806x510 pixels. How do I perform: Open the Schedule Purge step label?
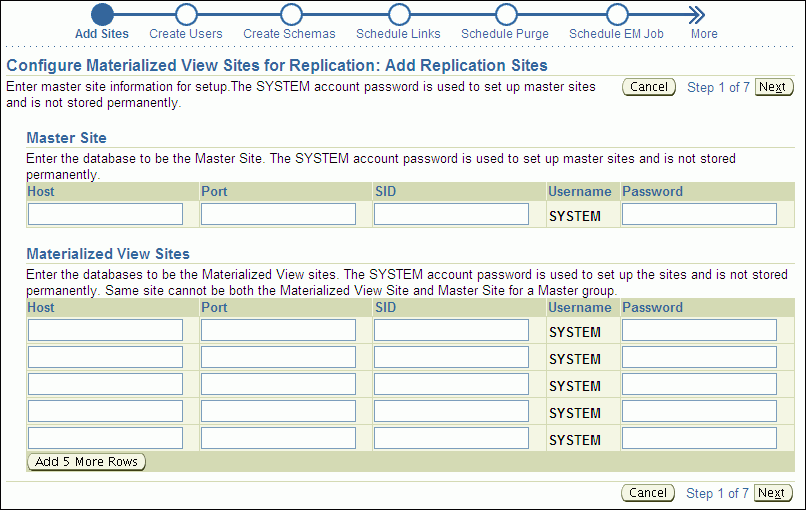(505, 34)
